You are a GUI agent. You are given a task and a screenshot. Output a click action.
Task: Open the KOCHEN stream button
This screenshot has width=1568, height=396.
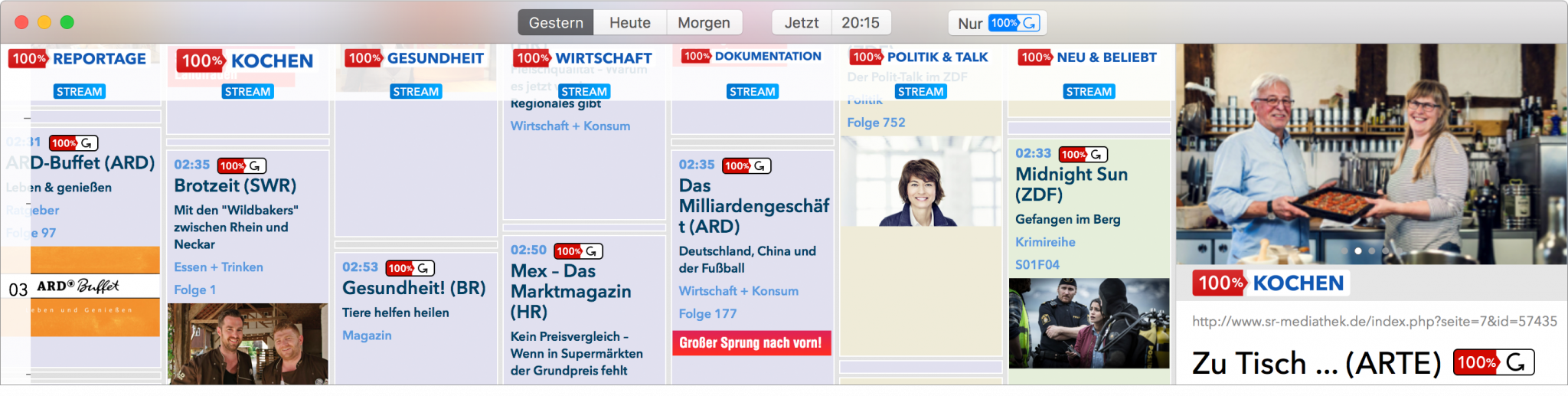point(248,91)
